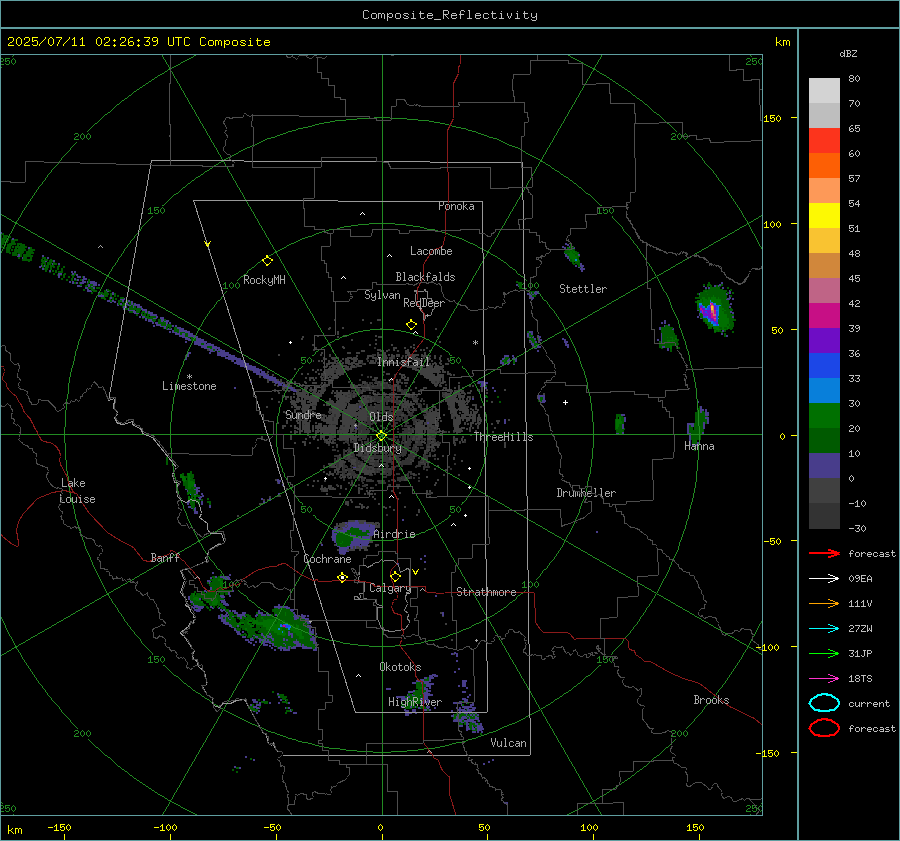This screenshot has width=900, height=841.
Task: Click the Calgary label
Action: pyautogui.click(x=390, y=588)
